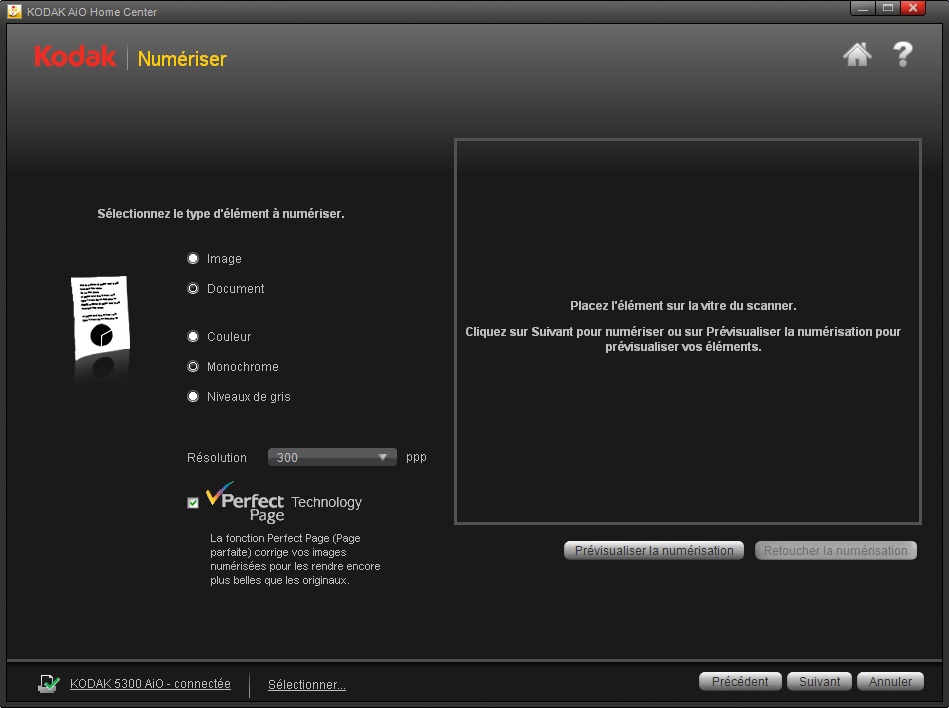Viewport: 949px width, 708px height.
Task: Open the Résolution dropdown
Action: 332,457
